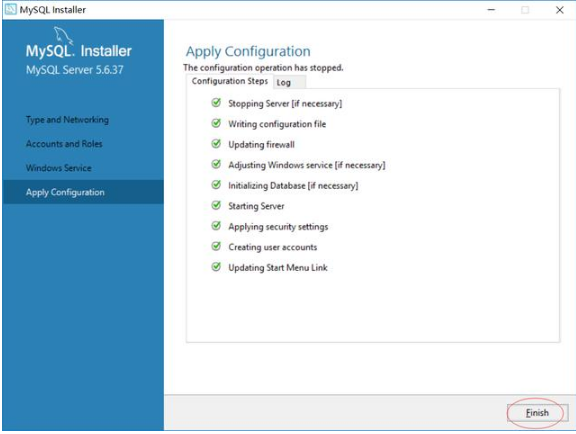Viewport: 576px width, 434px height.
Task: Open the Type and Networking step
Action: [67, 120]
